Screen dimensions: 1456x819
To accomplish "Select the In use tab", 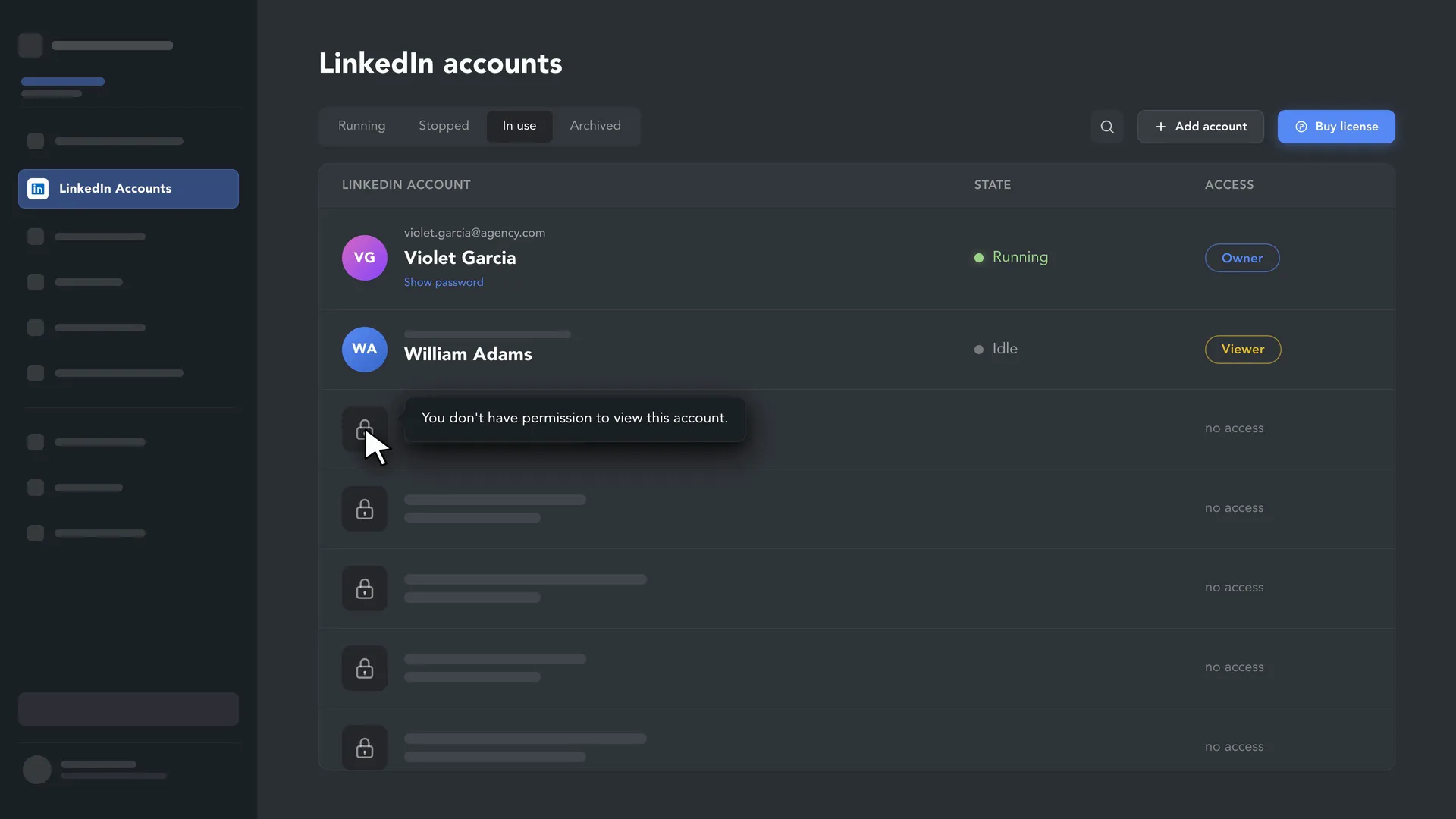I will 519,126.
